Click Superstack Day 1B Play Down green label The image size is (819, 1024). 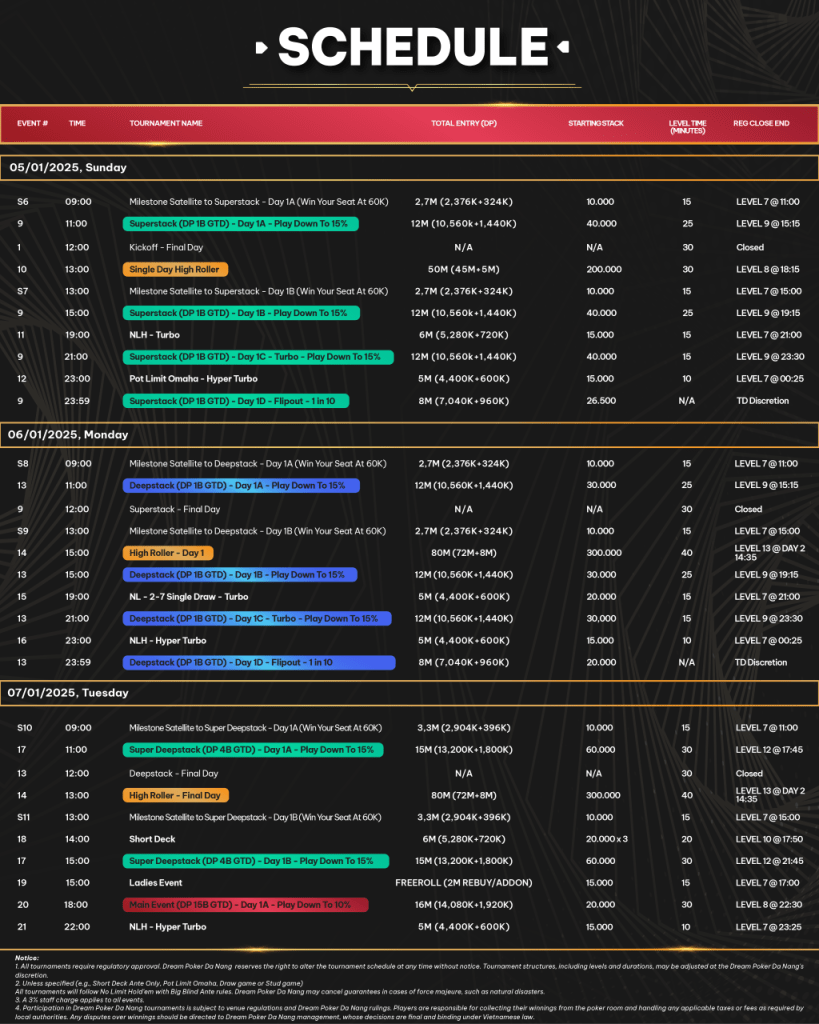tap(241, 313)
